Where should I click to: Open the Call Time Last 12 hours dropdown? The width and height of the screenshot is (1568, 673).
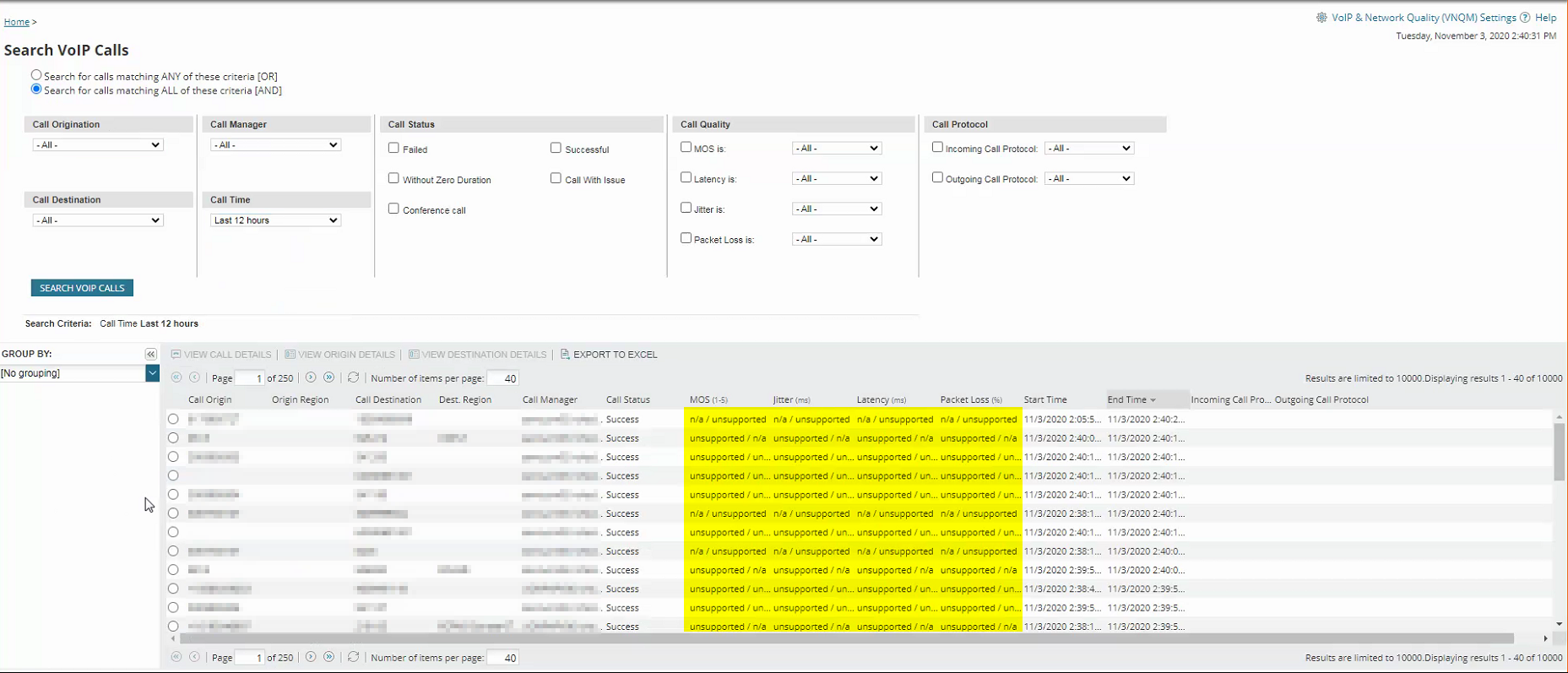tap(275, 220)
